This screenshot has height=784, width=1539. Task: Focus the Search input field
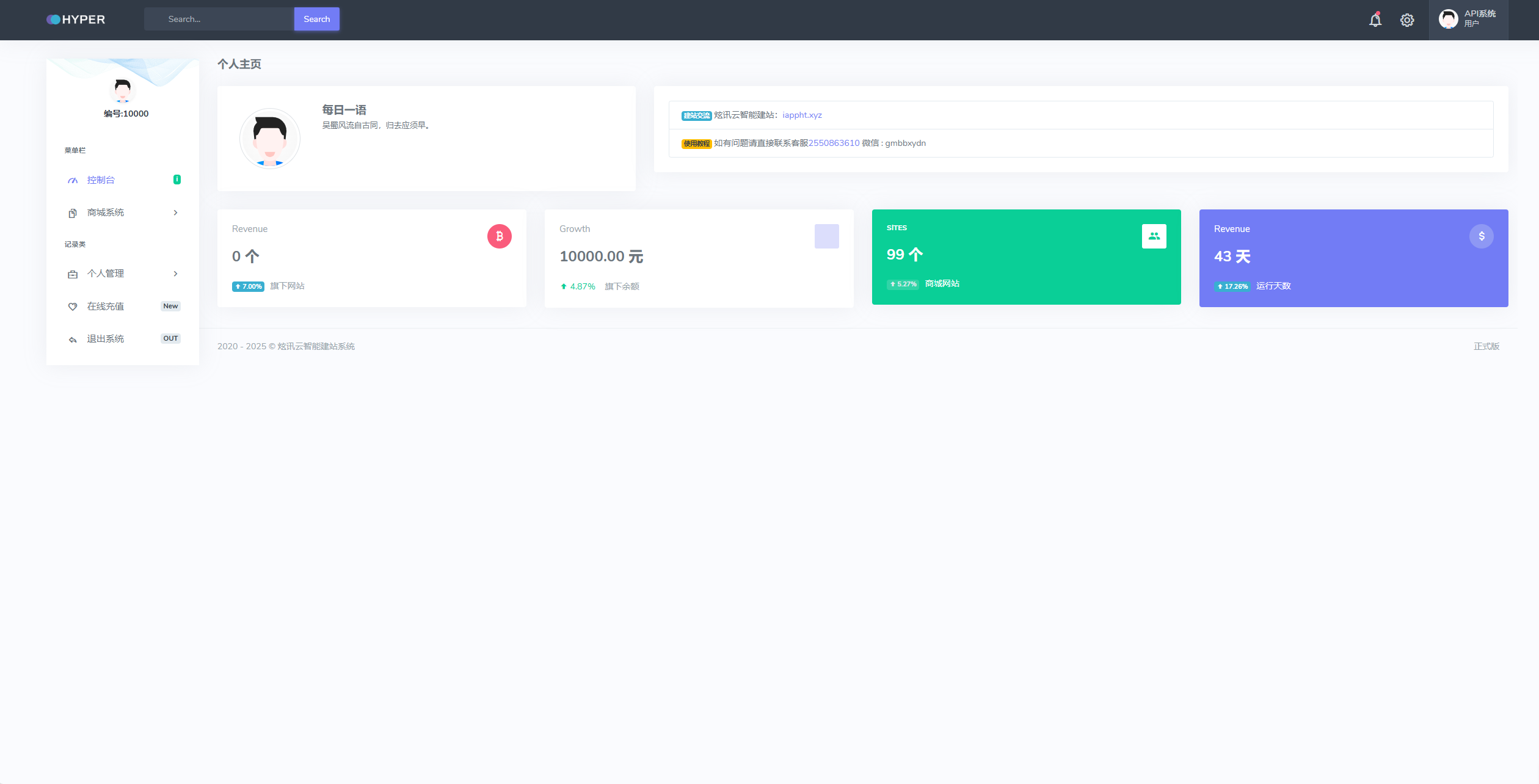[x=219, y=19]
